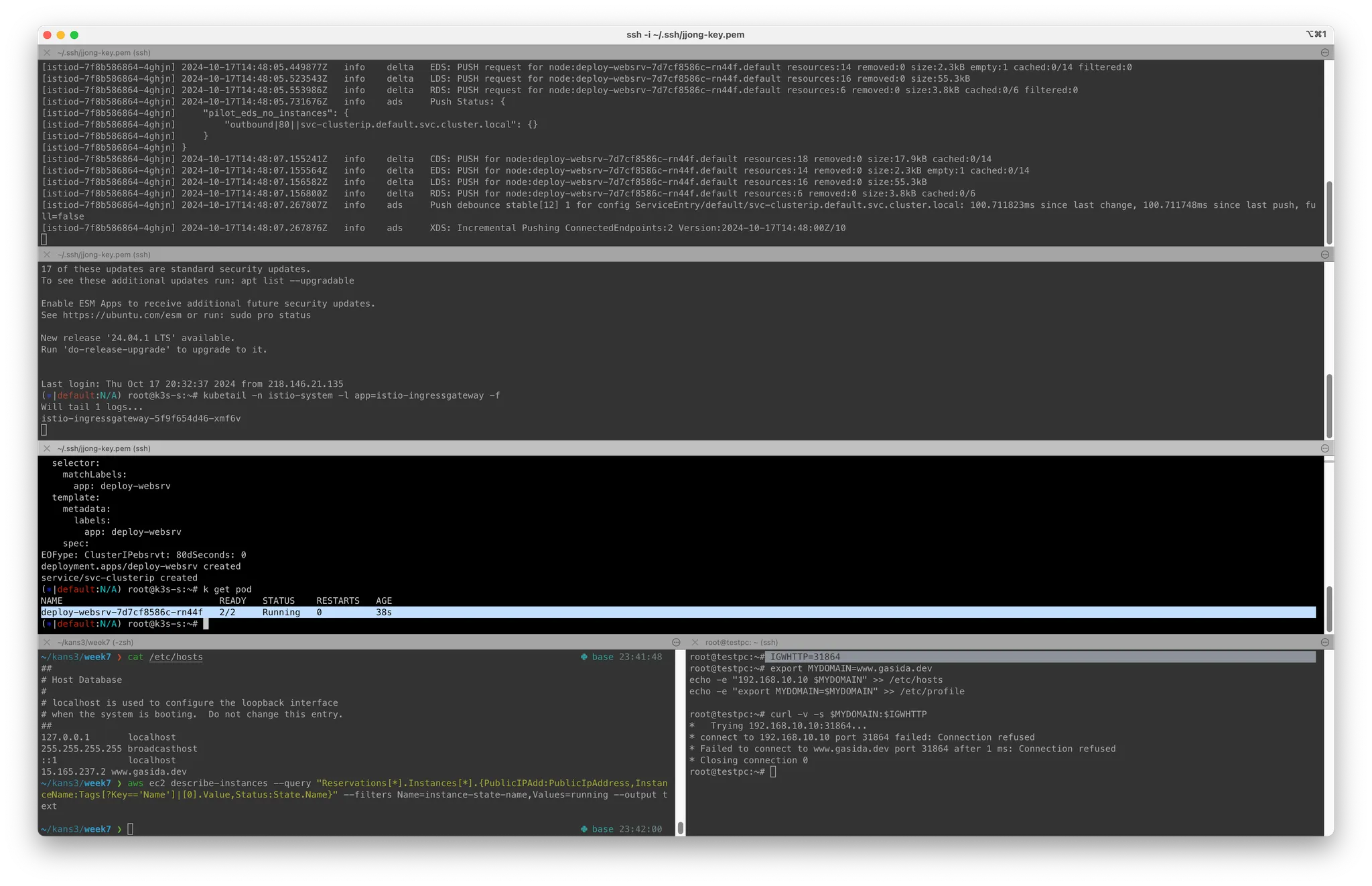Select the window title 'ssh -i ~/.ssh/jjong-key.pem'
This screenshot has width=1372, height=886.
tap(685, 35)
